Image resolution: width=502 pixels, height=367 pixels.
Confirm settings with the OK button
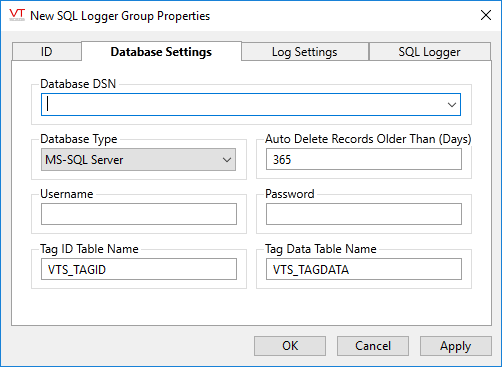(x=290, y=346)
